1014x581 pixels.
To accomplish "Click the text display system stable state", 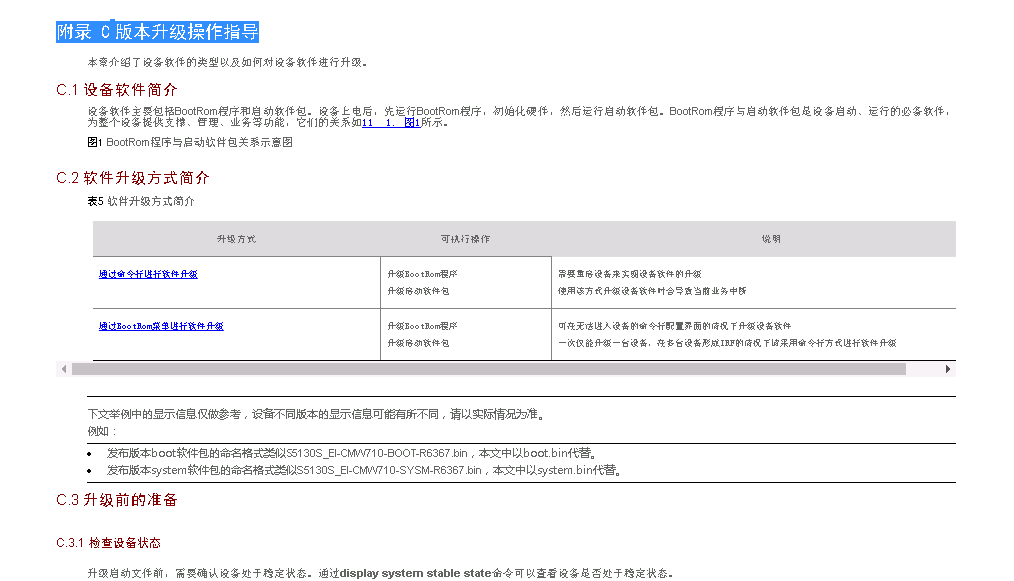I will click(415, 573).
